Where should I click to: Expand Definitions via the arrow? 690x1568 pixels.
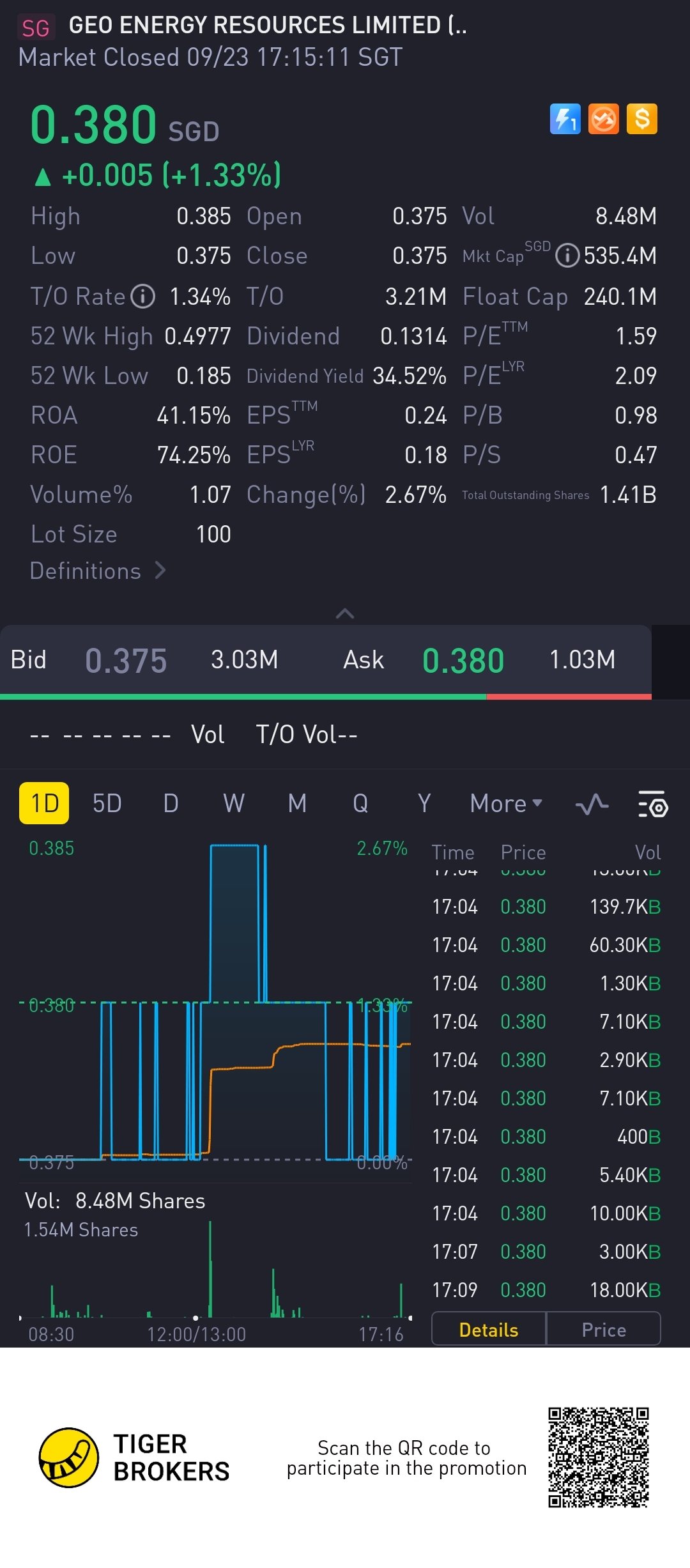pos(160,571)
